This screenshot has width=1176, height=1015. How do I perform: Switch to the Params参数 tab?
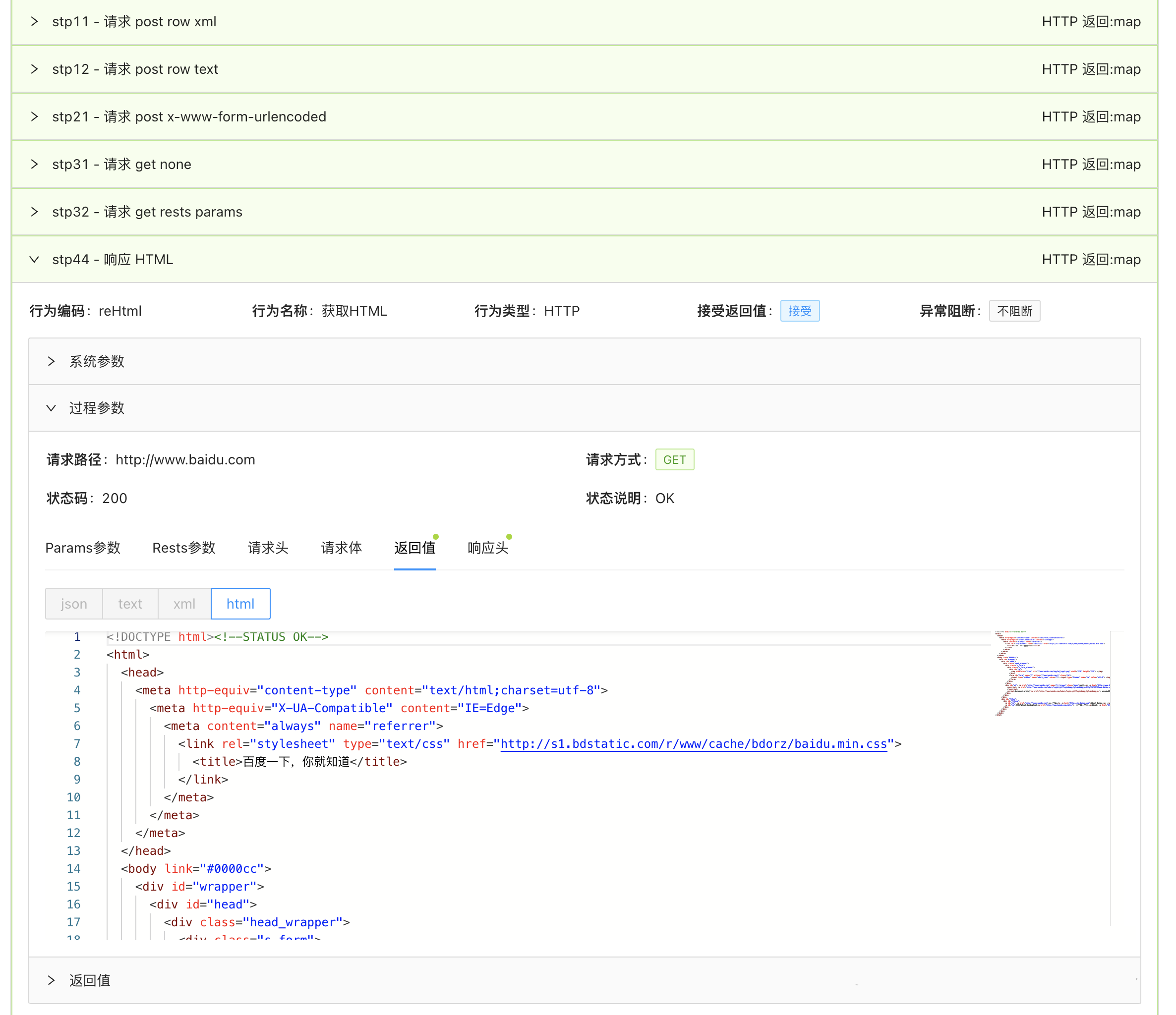(83, 548)
